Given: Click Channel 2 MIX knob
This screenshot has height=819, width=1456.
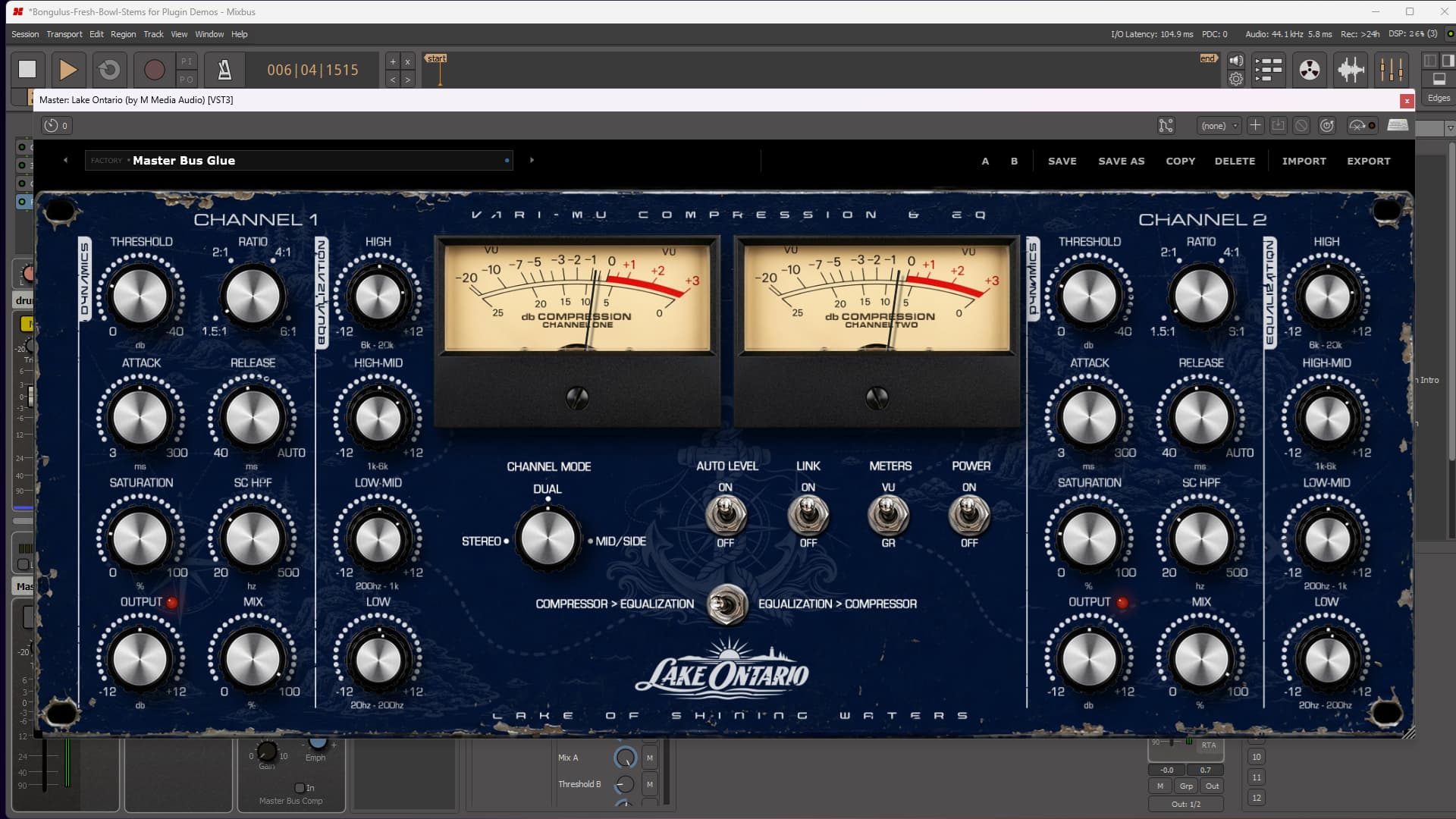Looking at the screenshot, I should [1201, 659].
